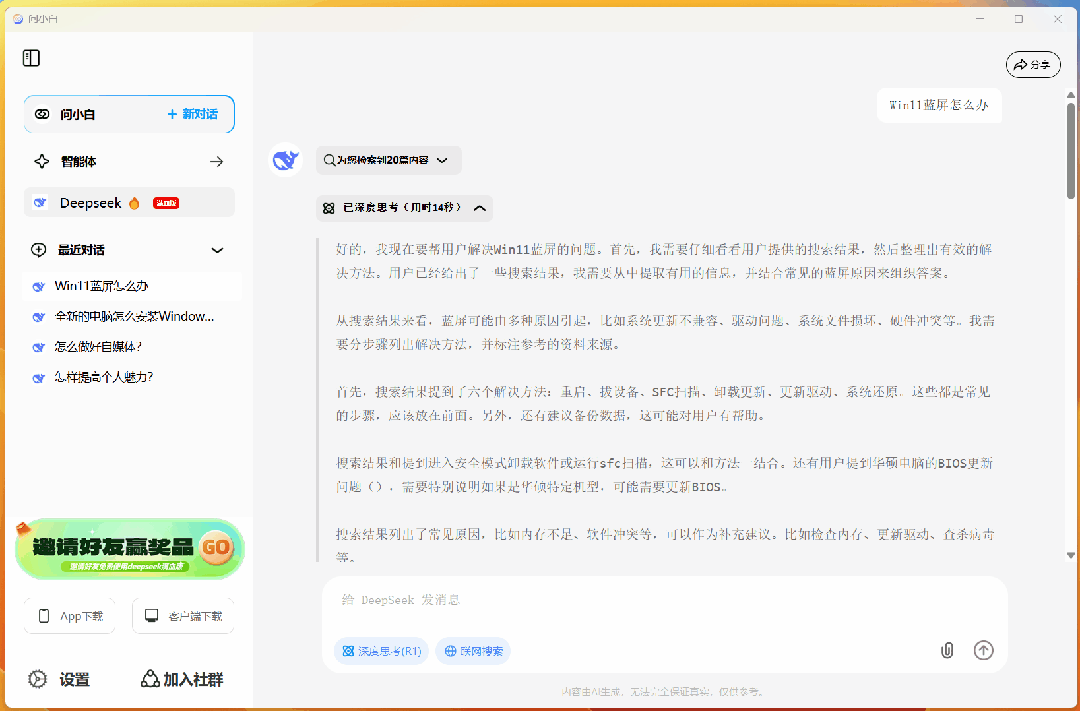Click the App下载 button

[70, 616]
